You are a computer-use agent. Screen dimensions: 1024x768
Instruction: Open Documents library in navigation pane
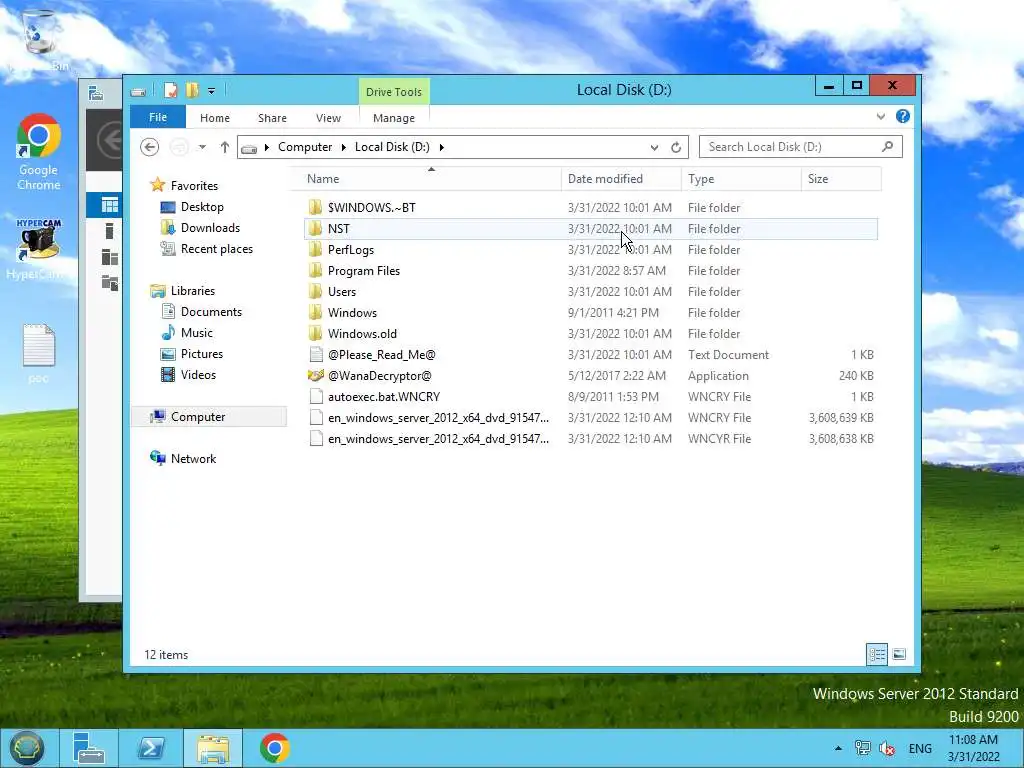pos(211,312)
